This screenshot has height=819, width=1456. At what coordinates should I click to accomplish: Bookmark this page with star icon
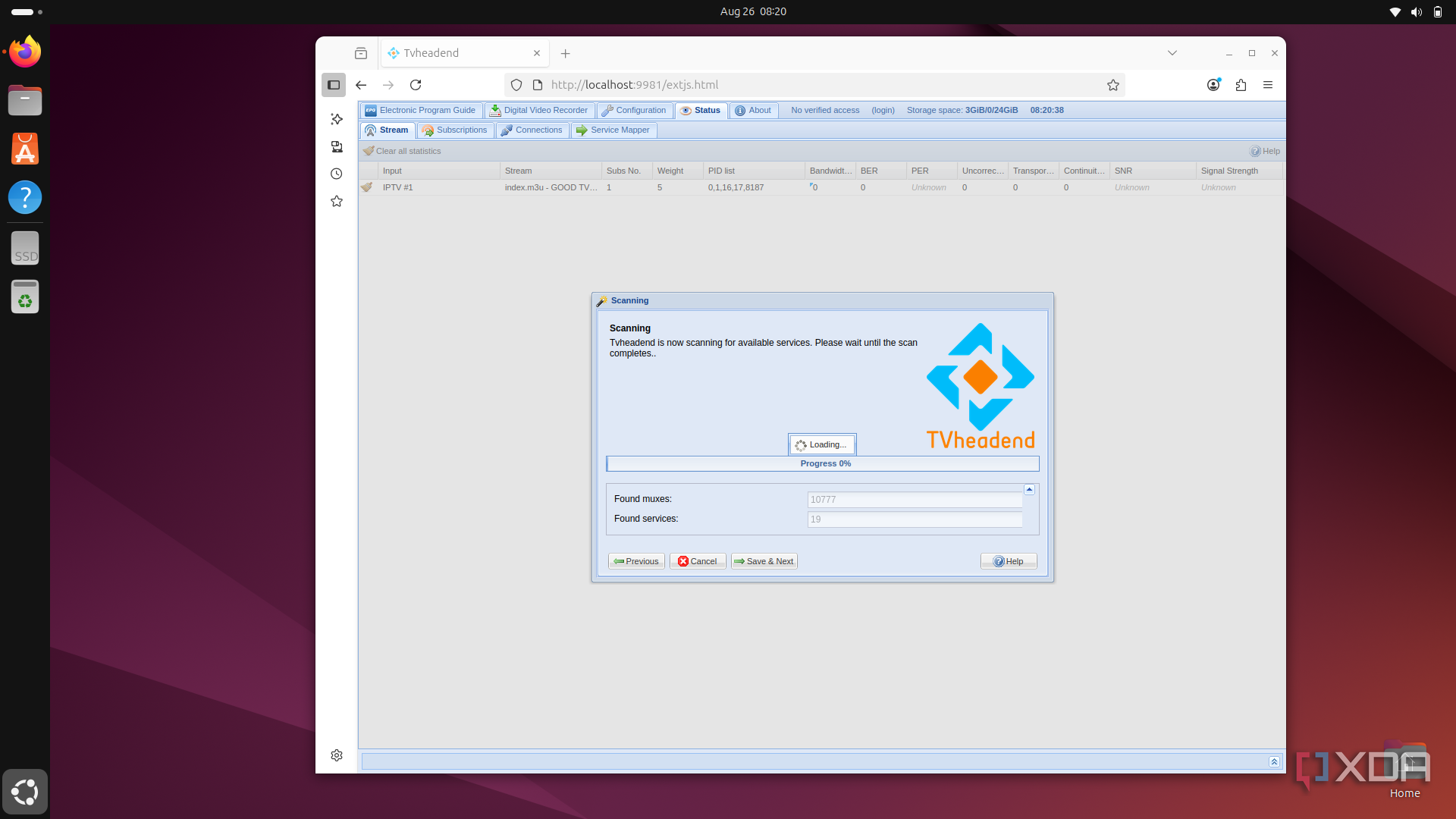(x=1112, y=85)
